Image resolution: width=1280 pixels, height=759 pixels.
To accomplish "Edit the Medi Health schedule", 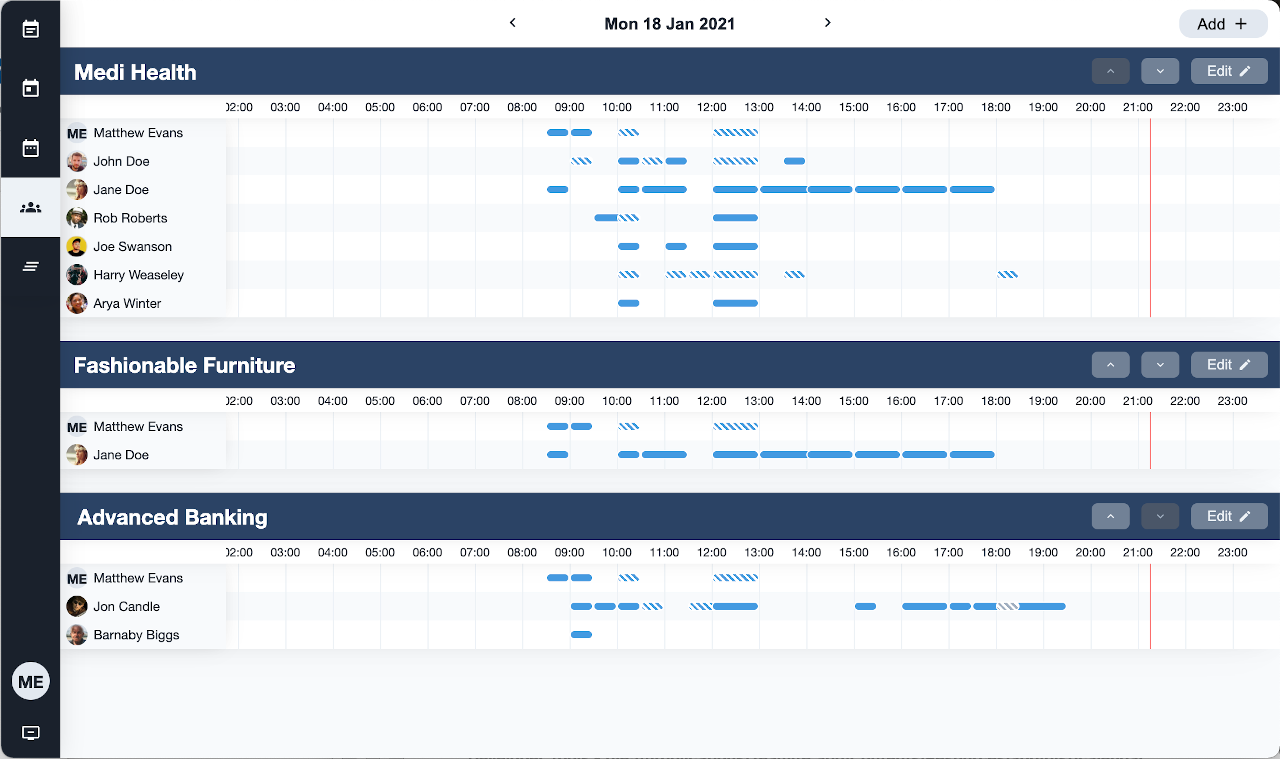I will coord(1228,70).
